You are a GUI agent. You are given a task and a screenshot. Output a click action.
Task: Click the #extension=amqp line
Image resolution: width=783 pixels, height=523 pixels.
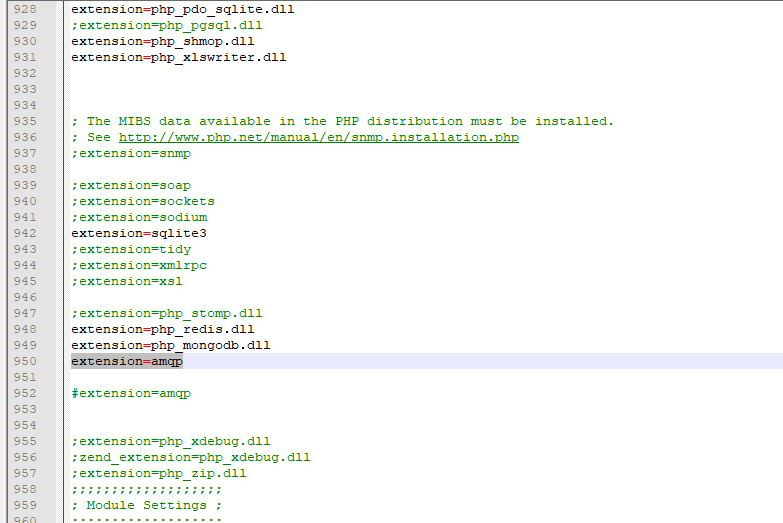point(130,393)
